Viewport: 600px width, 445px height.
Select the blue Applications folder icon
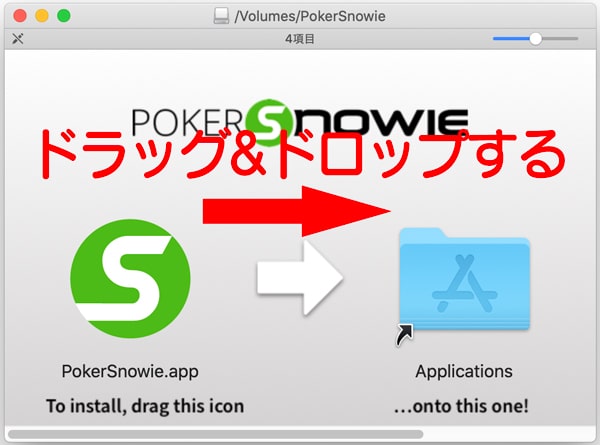pos(463,280)
